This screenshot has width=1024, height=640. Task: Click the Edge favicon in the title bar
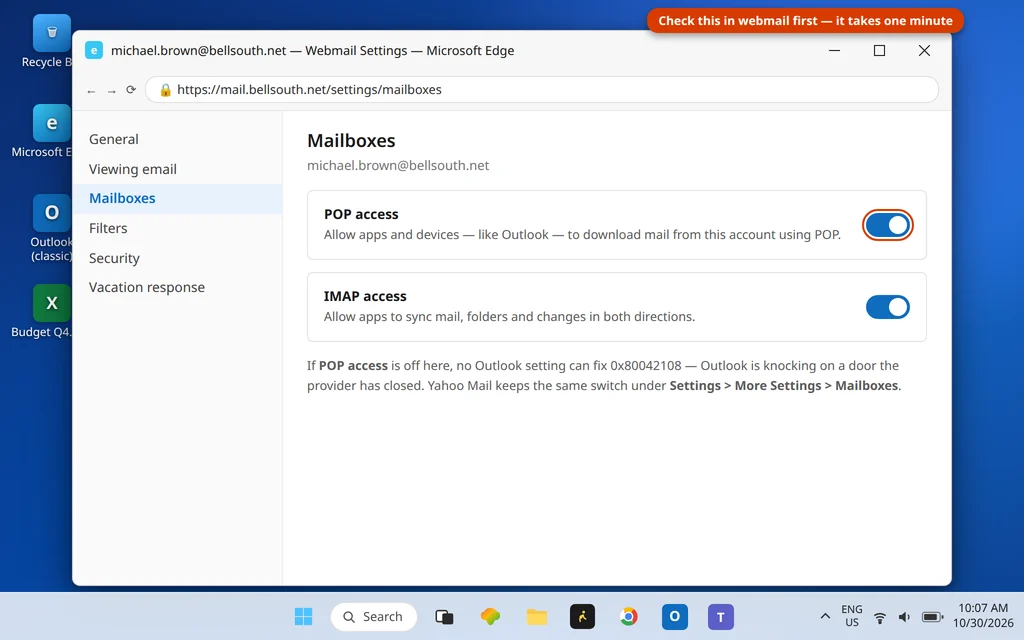[x=94, y=50]
